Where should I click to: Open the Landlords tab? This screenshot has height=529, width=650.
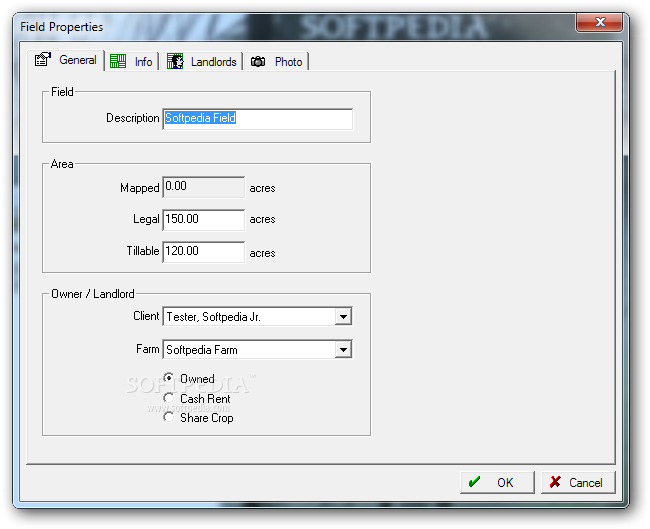coord(202,61)
